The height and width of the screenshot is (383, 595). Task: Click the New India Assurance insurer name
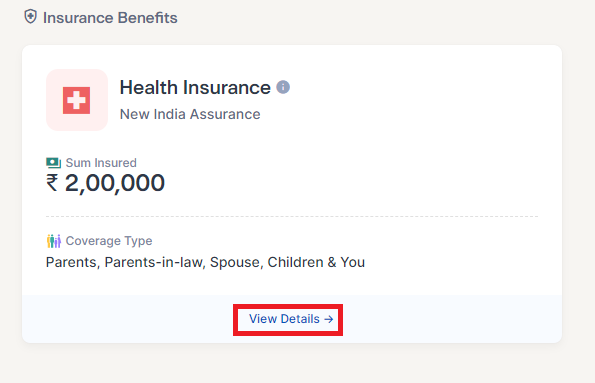pos(190,114)
